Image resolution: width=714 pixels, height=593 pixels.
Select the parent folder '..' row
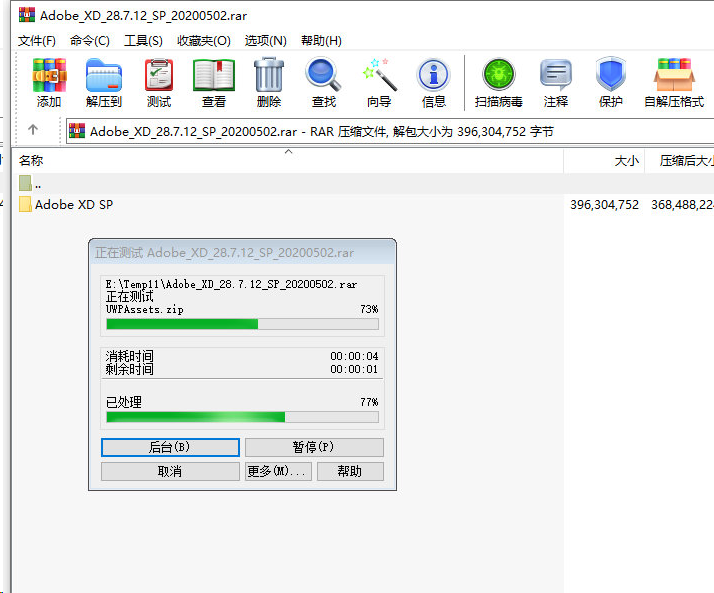[x=287, y=184]
